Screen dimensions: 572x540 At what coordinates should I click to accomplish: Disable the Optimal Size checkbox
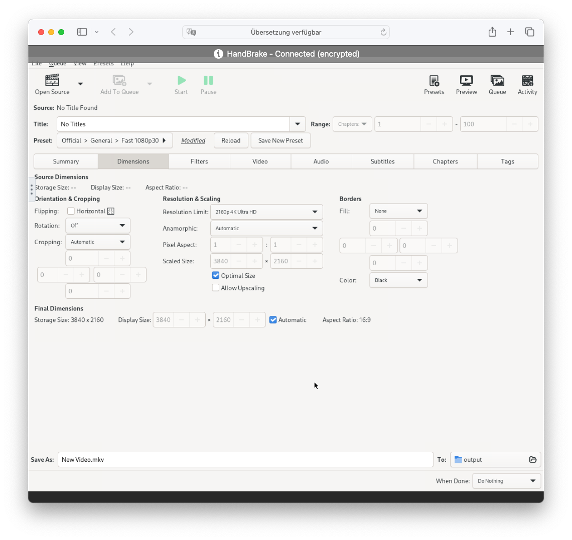coord(215,275)
